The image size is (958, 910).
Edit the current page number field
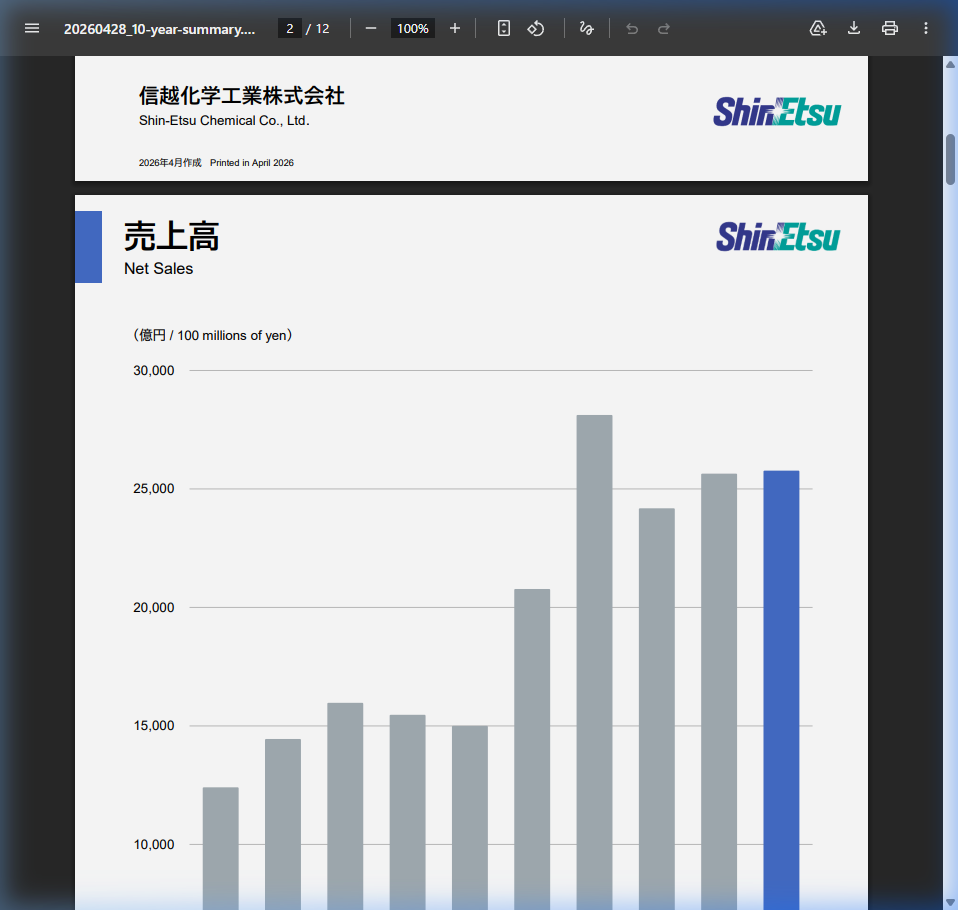click(x=290, y=29)
